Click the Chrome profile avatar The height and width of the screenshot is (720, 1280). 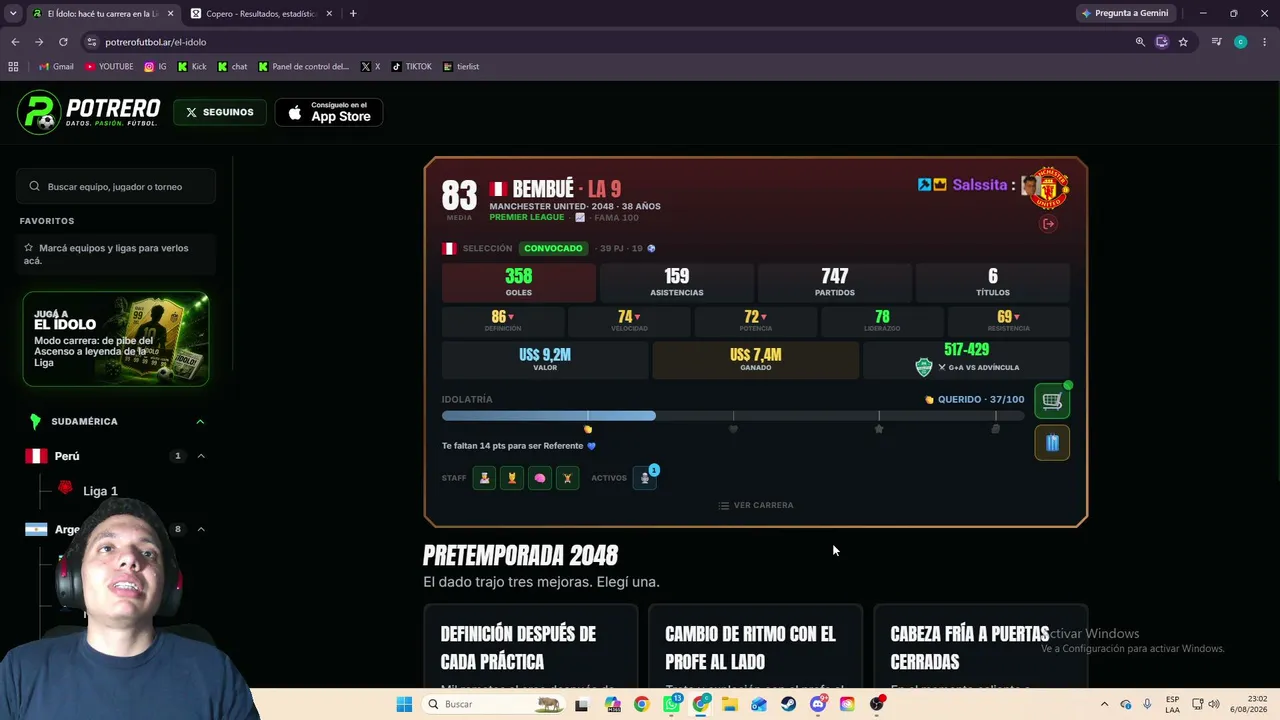click(x=1240, y=42)
